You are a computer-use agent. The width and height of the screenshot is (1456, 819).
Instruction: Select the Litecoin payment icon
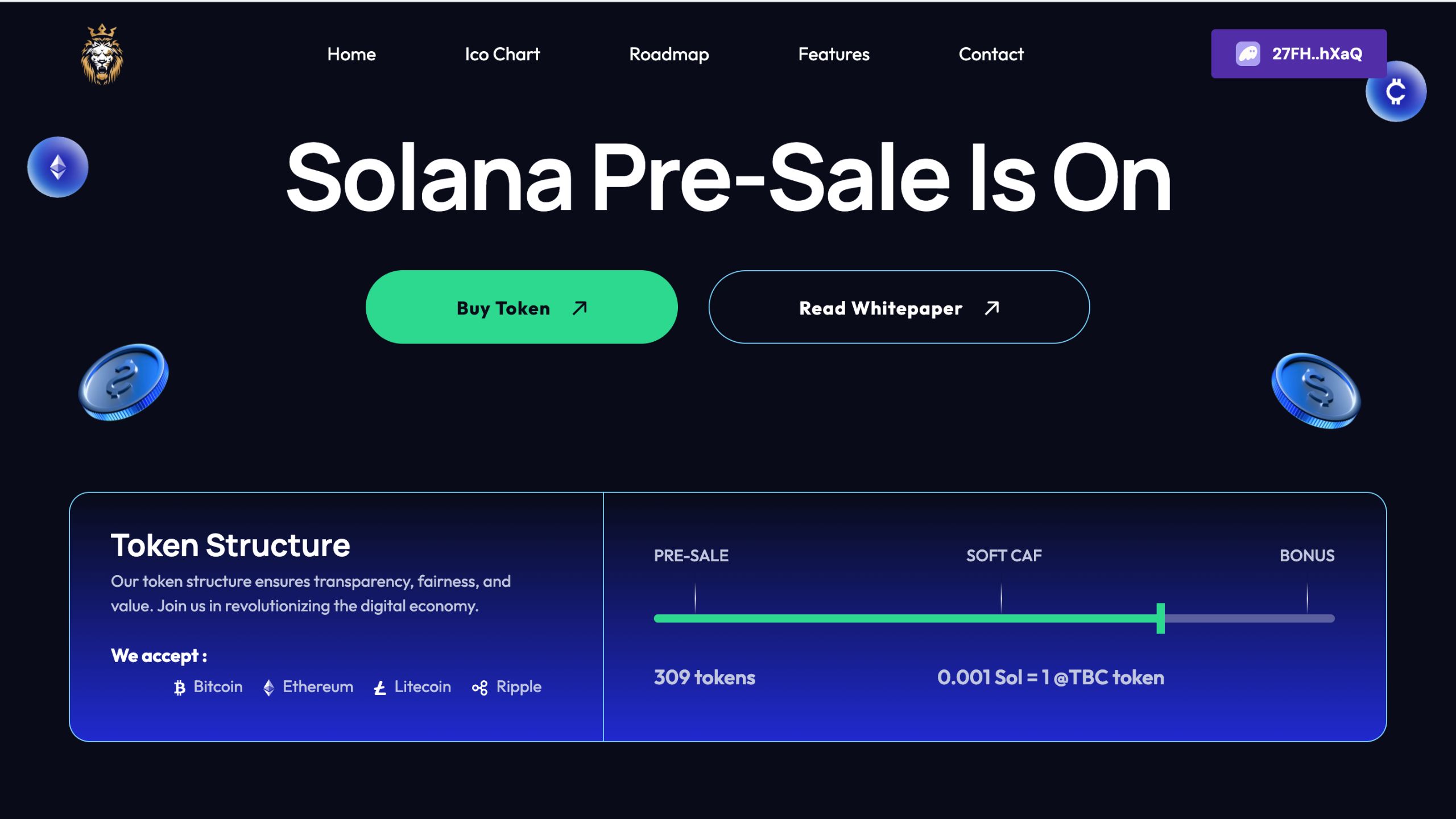(378, 687)
